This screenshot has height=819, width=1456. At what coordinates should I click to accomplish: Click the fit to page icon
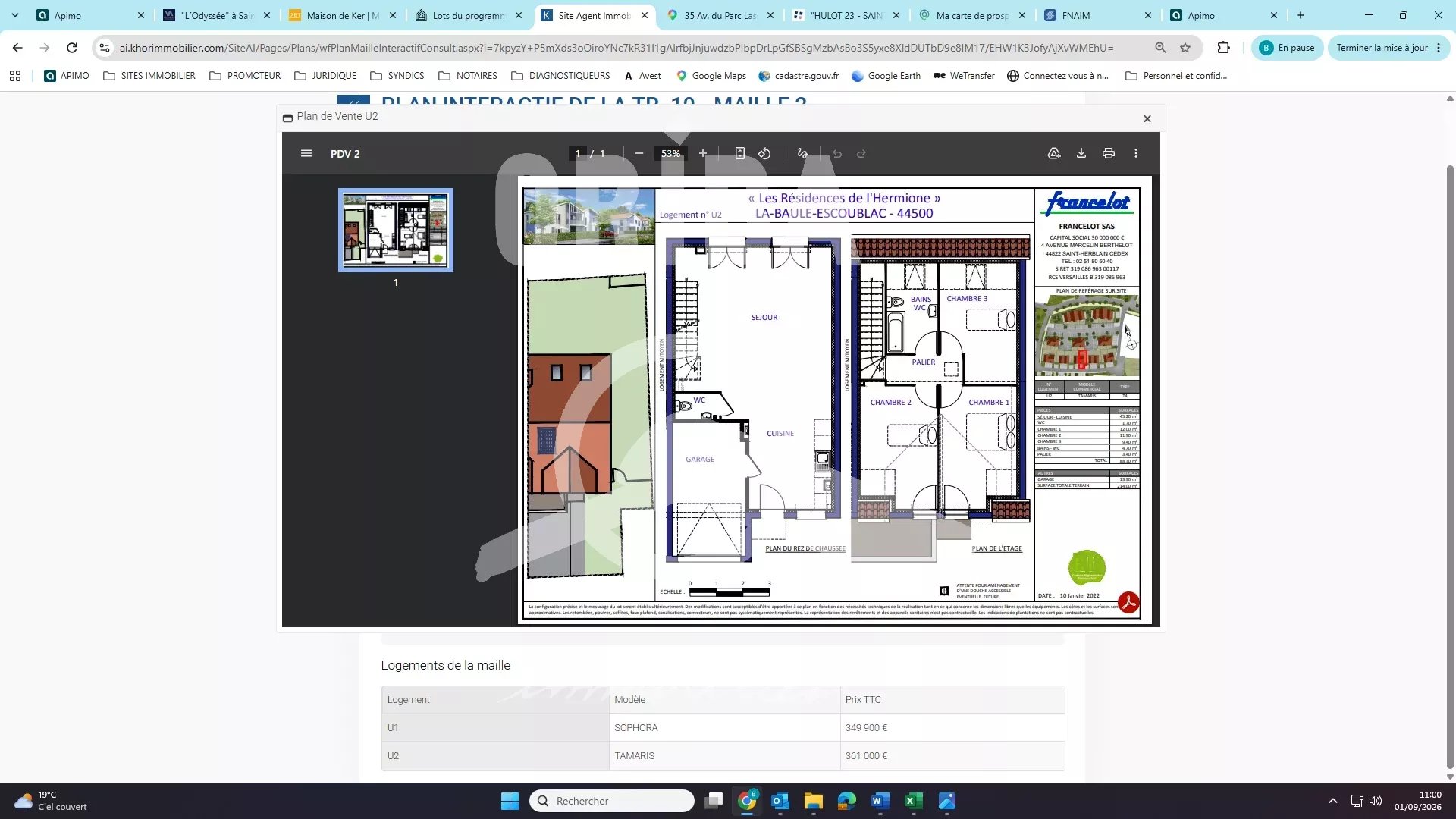[740, 153]
